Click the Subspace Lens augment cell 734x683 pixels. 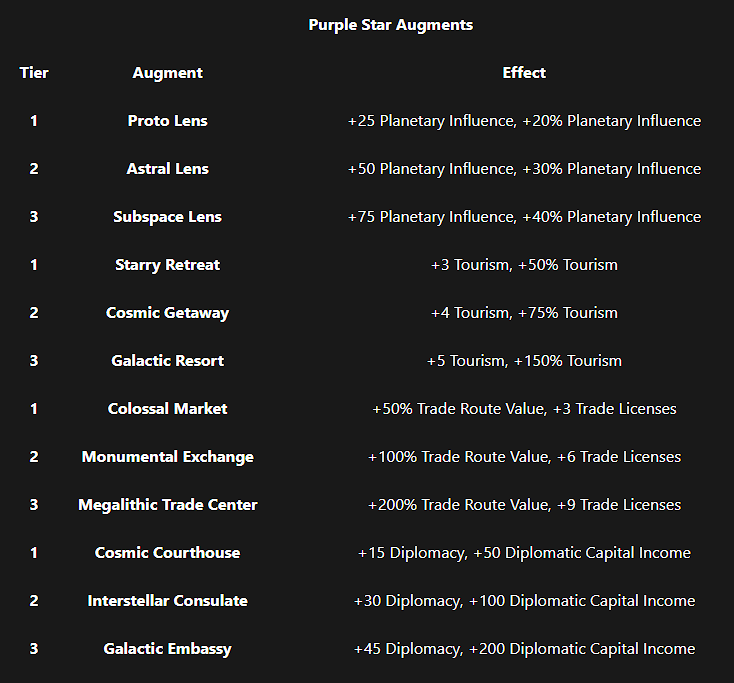[x=167, y=217]
